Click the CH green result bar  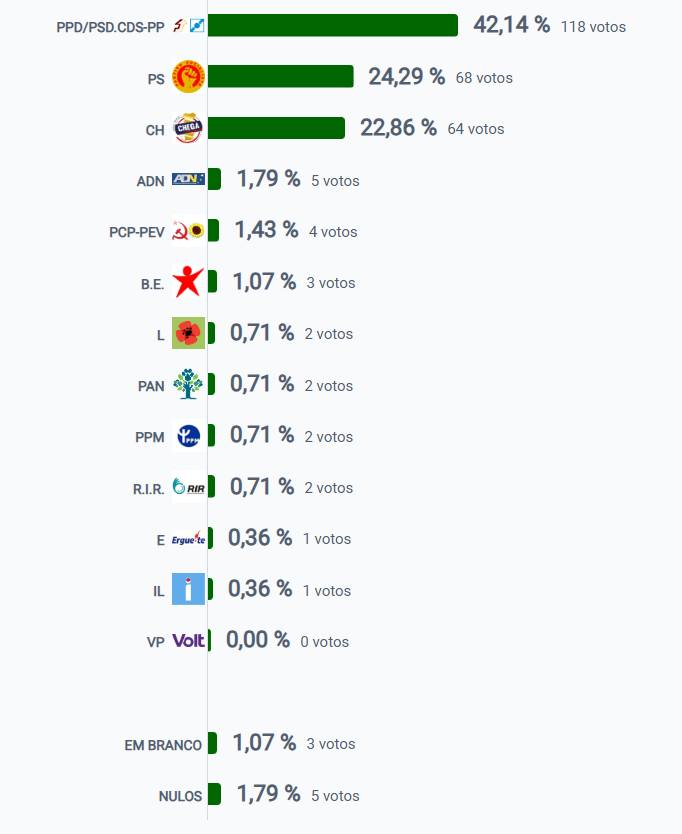(276, 128)
